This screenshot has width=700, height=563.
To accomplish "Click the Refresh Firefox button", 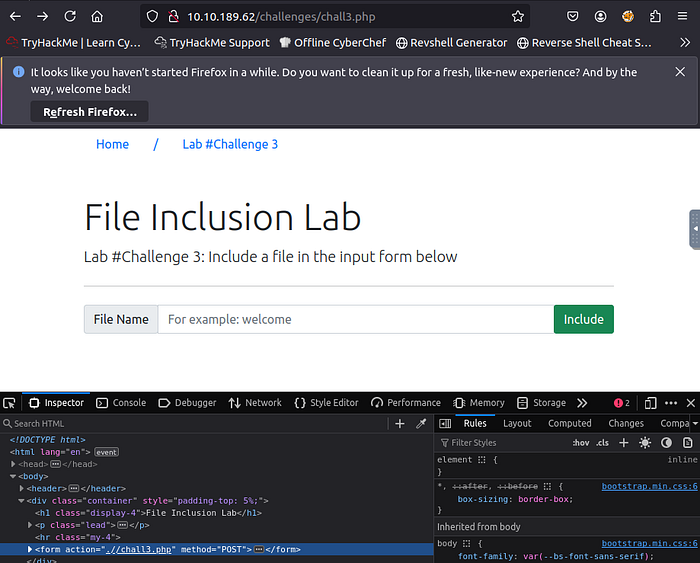I will pyautogui.click(x=89, y=112).
